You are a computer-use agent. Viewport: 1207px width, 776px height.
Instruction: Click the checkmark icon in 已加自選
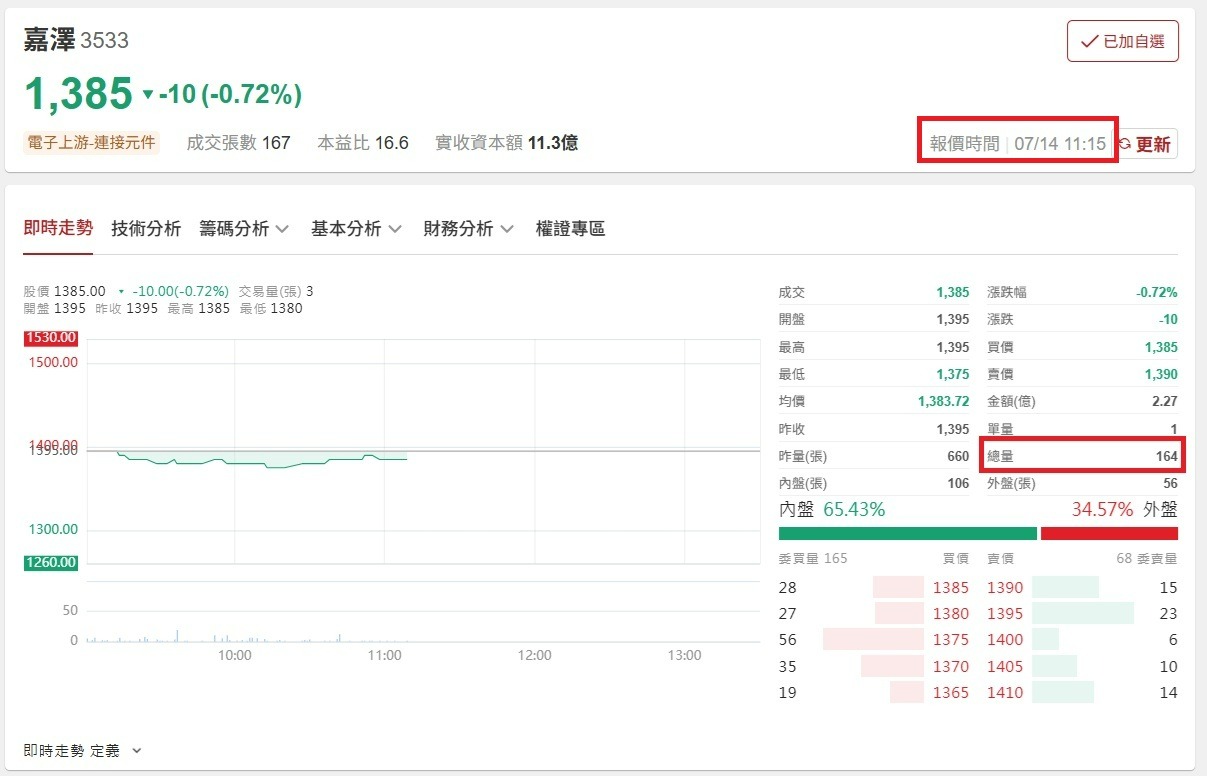pos(1089,42)
